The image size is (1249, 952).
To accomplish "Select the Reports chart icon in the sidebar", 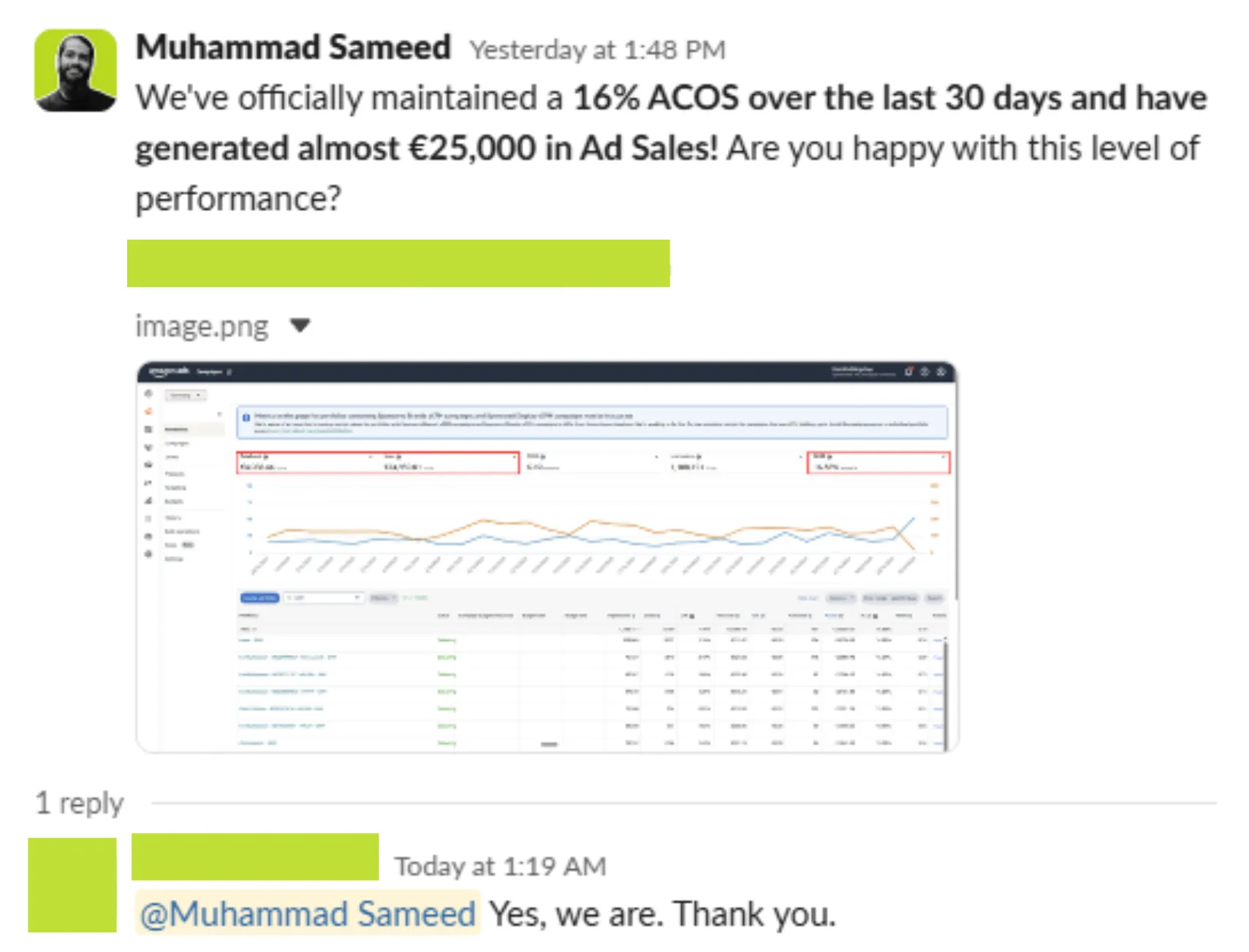I will (148, 500).
